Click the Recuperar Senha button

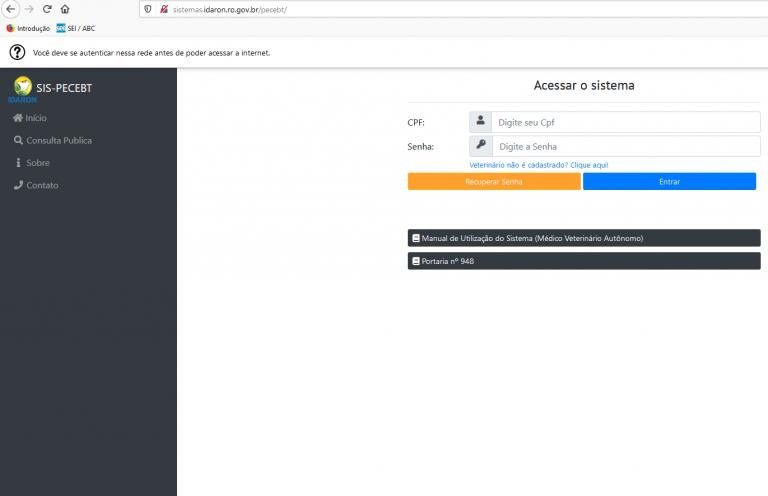tap(494, 181)
